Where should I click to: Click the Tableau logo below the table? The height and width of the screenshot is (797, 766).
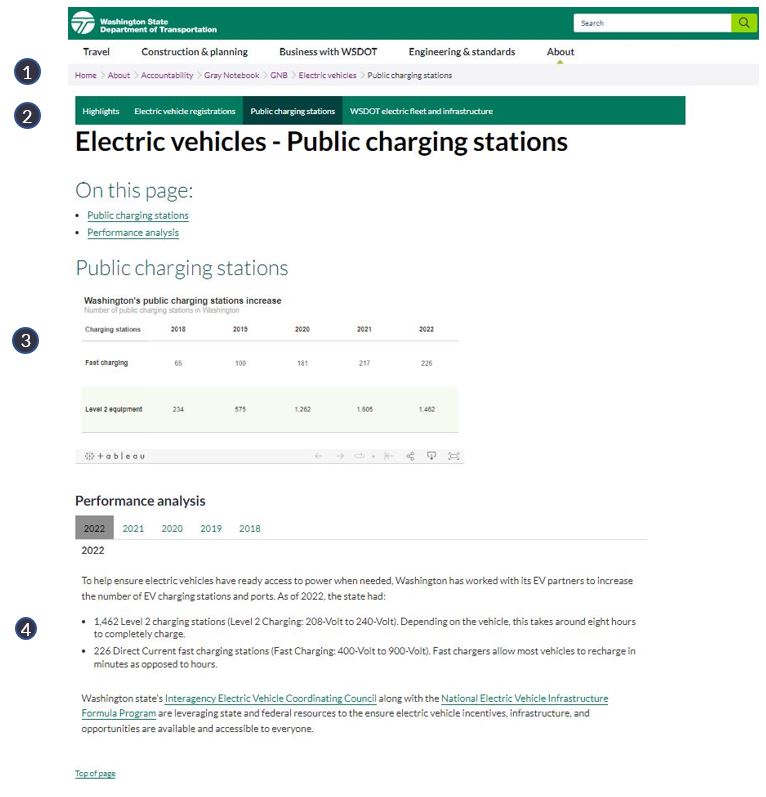tap(115, 456)
